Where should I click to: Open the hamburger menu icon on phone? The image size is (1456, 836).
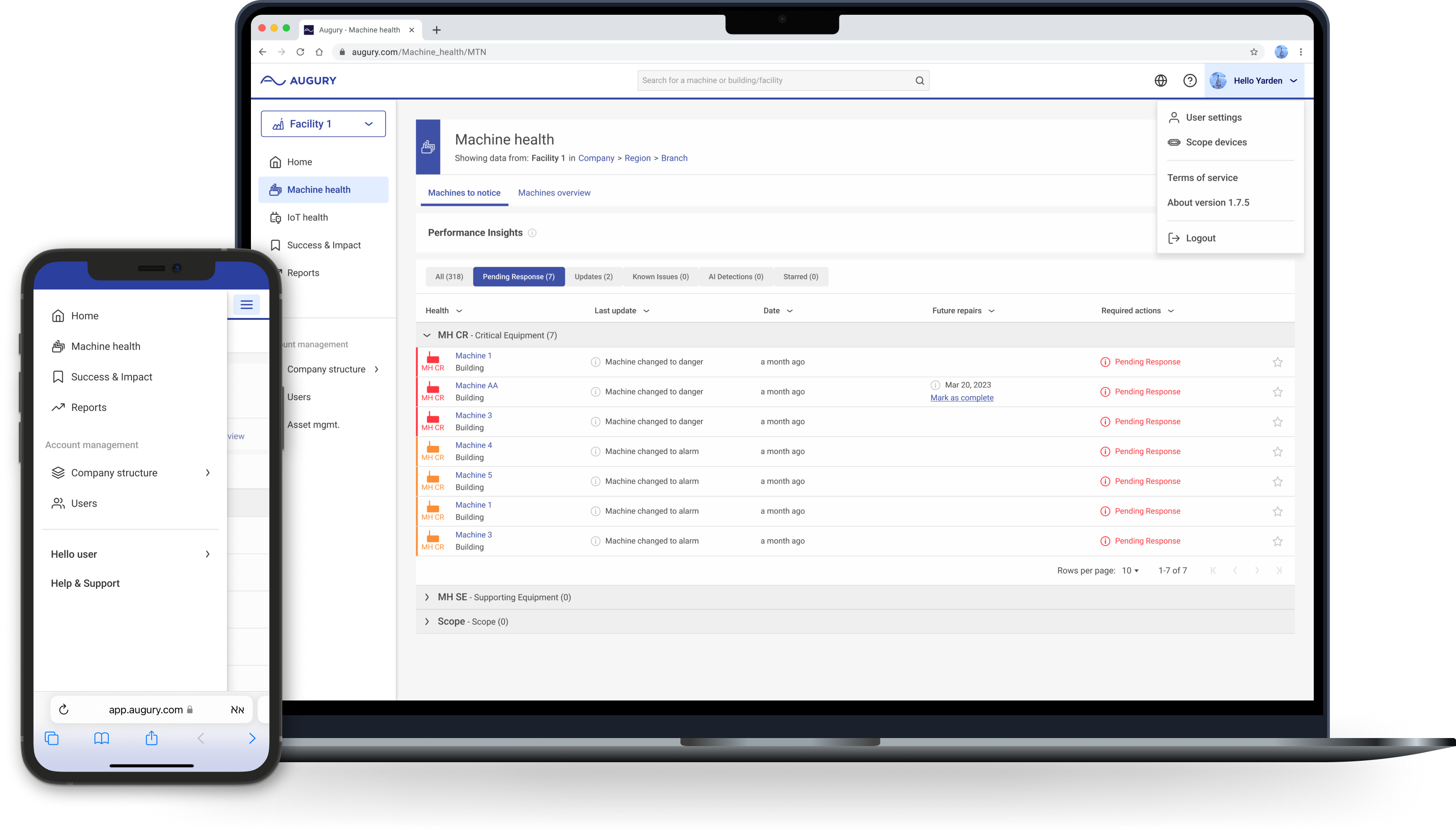pos(246,304)
